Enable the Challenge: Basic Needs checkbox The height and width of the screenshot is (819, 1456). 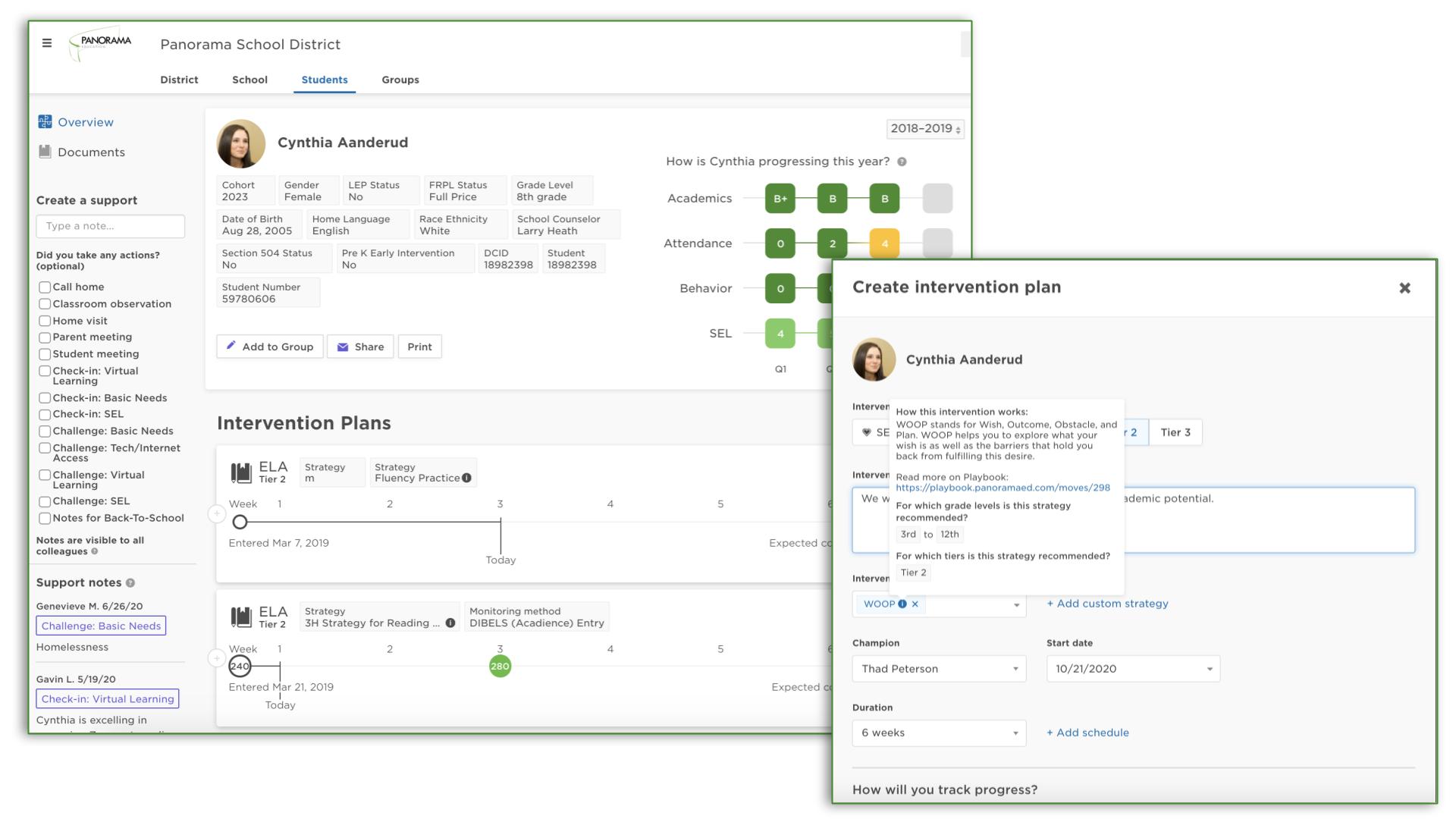[x=44, y=431]
